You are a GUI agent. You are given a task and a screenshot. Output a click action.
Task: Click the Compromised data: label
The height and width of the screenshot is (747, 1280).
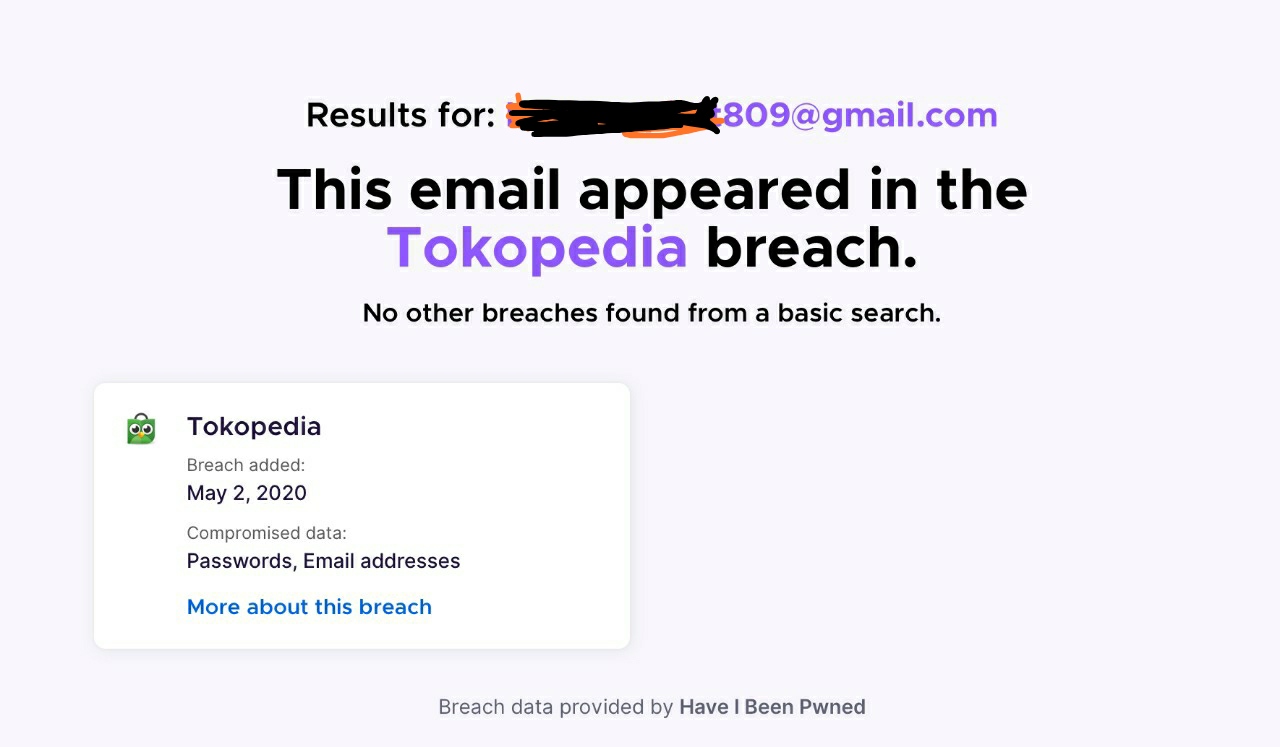point(267,533)
